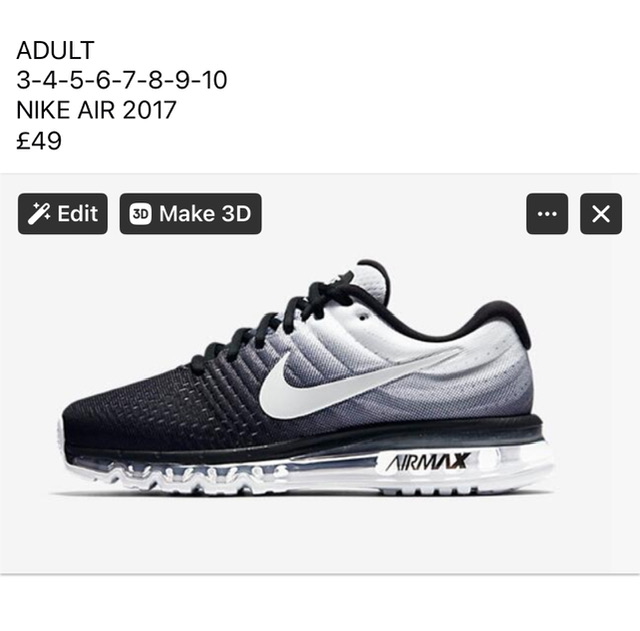Remove the photo with the X button
Screen dimensions: 640x631
[x=601, y=214]
